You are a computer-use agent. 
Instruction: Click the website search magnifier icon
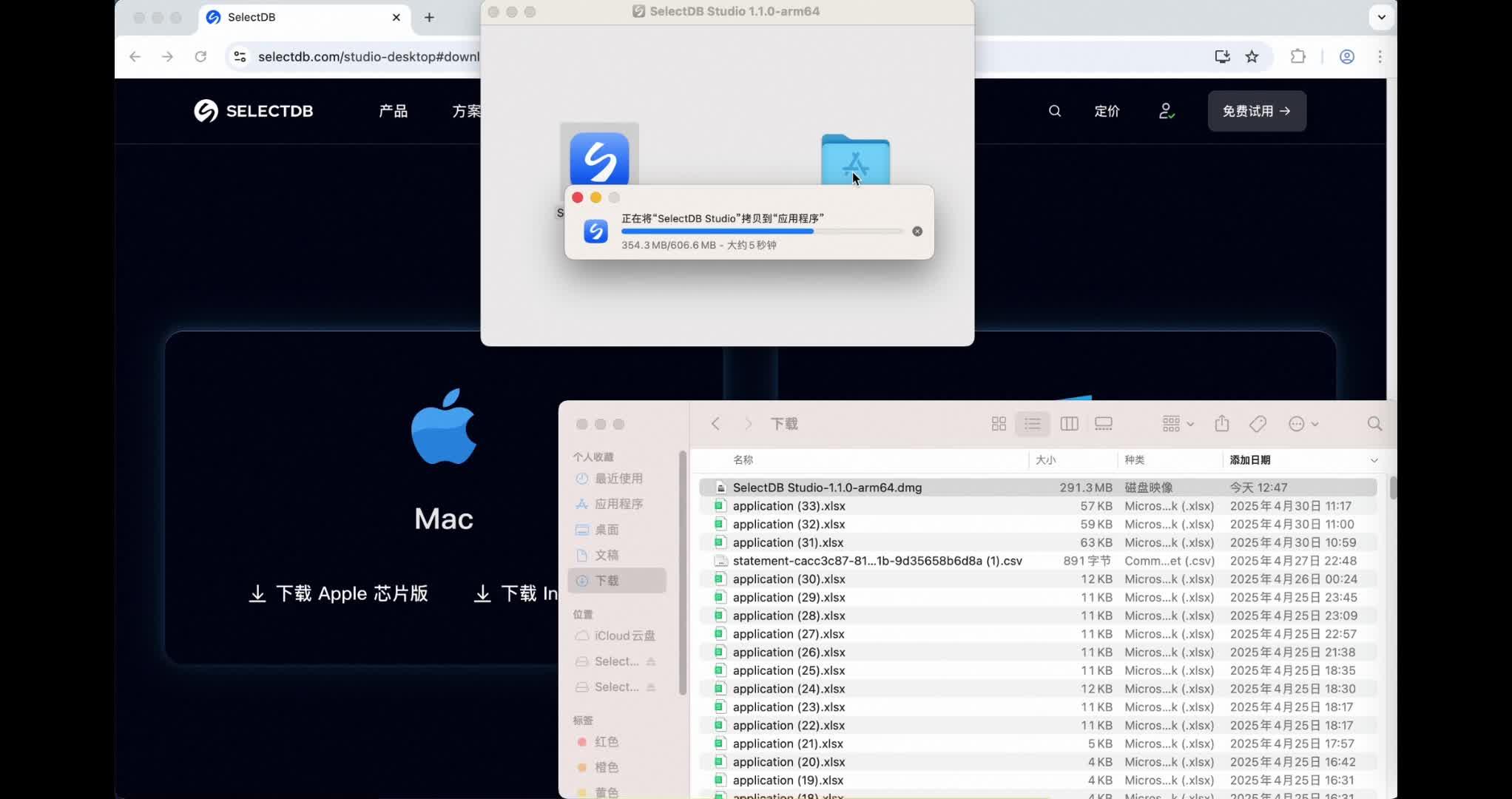(x=1055, y=111)
